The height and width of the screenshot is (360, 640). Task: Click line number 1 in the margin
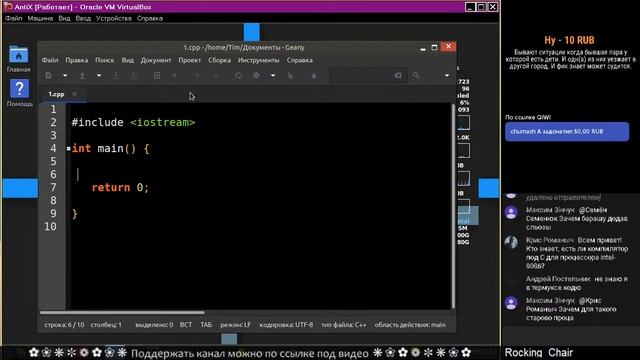pos(53,109)
